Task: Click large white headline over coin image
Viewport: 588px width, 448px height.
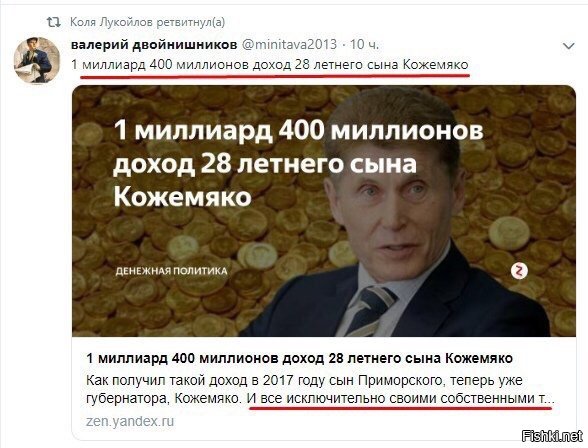Action: (298, 164)
